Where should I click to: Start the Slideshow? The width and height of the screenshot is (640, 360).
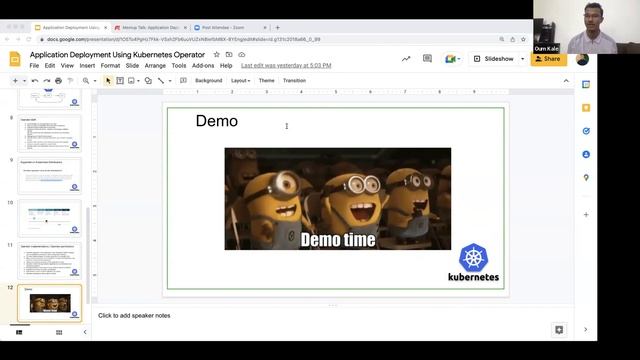[x=493, y=59]
